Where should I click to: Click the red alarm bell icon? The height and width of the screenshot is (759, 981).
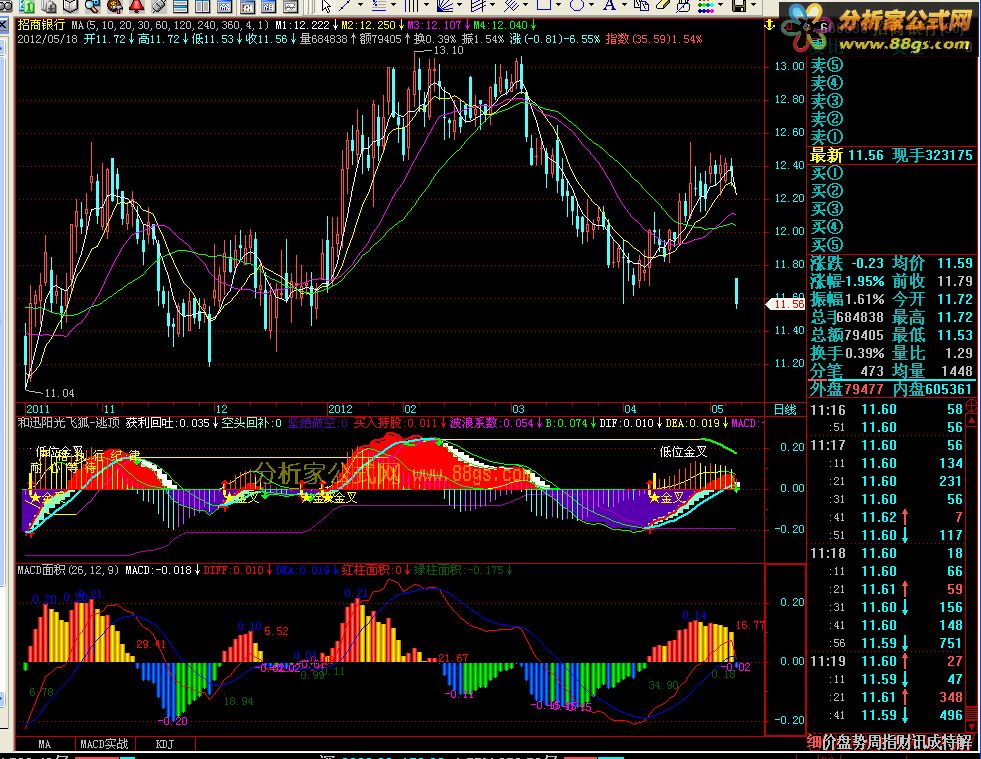coord(136,6)
